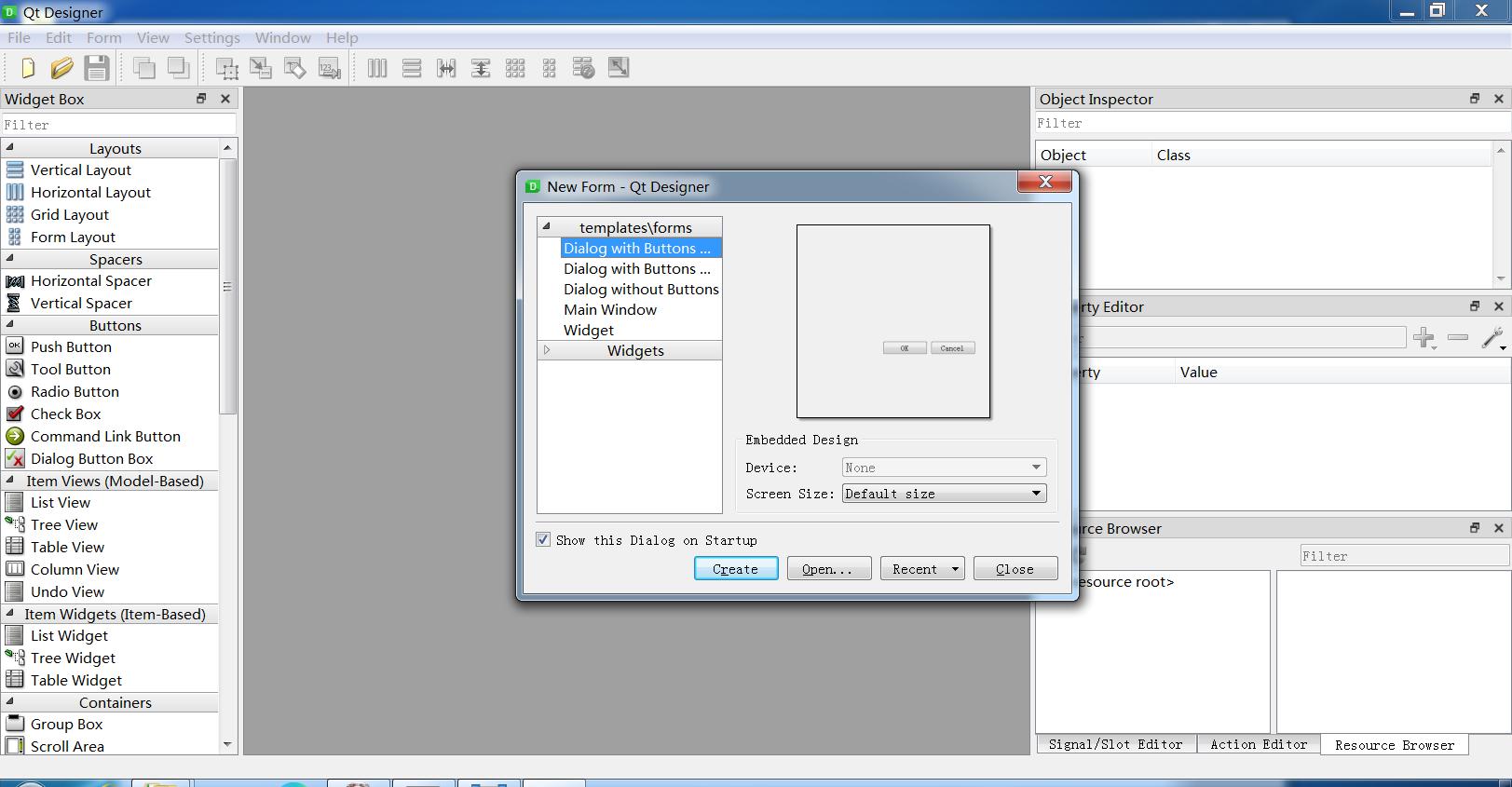Click the Close button in dialog
1512x787 pixels.
click(1015, 569)
